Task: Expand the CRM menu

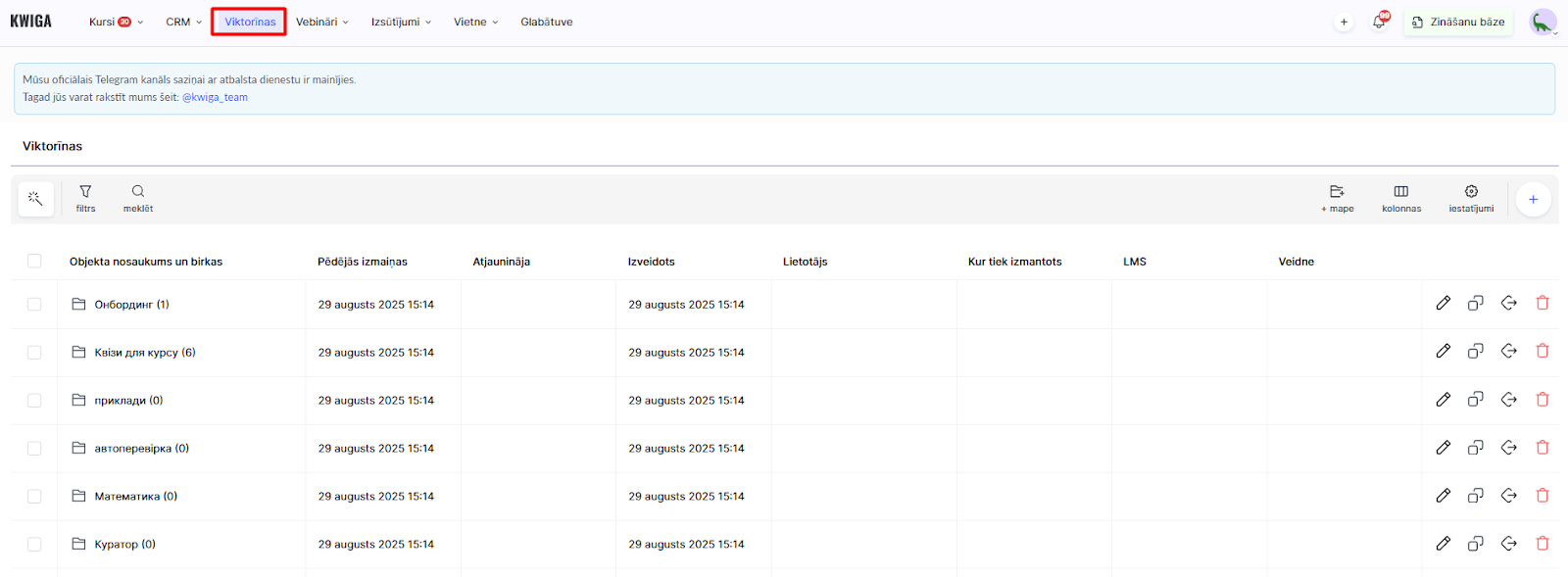Action: (183, 22)
